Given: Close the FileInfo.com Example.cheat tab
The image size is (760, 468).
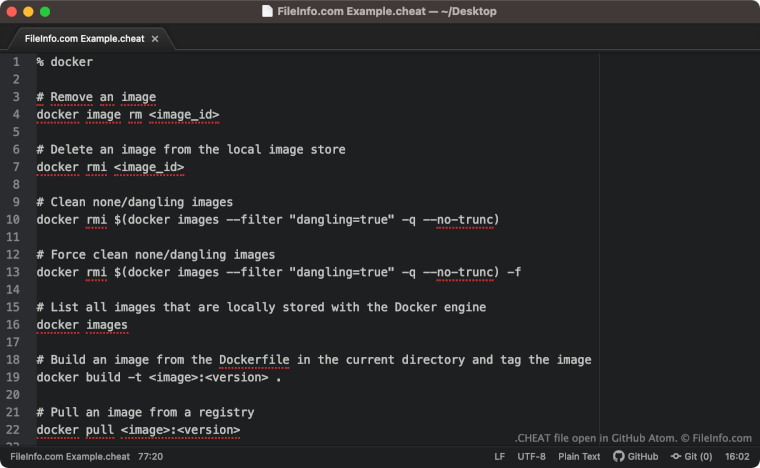Looking at the screenshot, I should coord(155,39).
